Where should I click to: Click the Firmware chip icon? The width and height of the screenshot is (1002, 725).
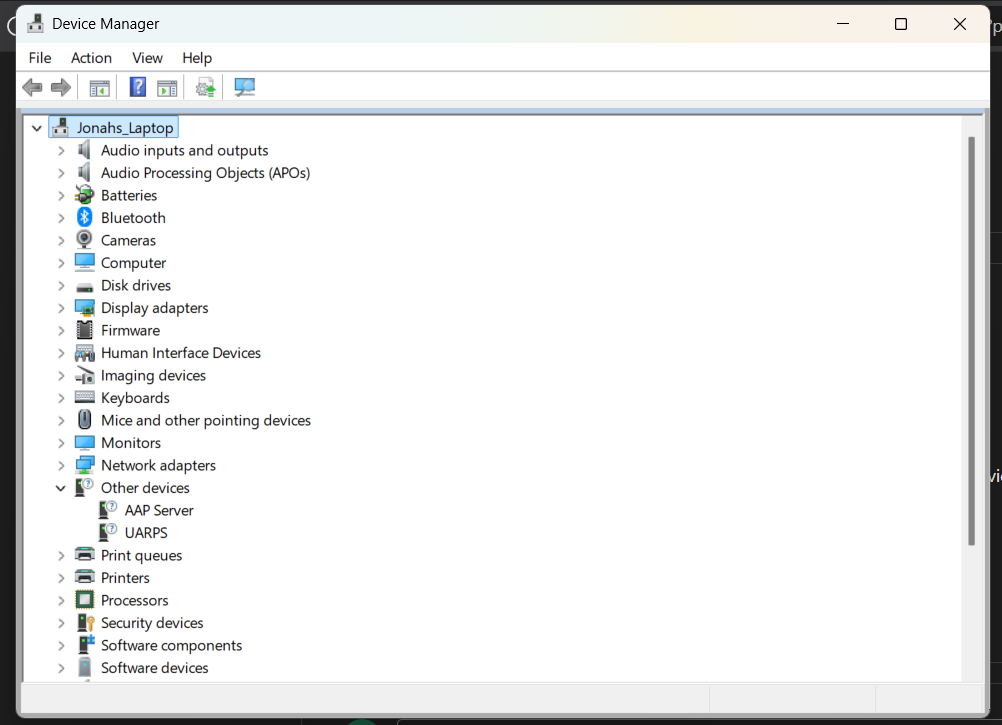pos(84,330)
